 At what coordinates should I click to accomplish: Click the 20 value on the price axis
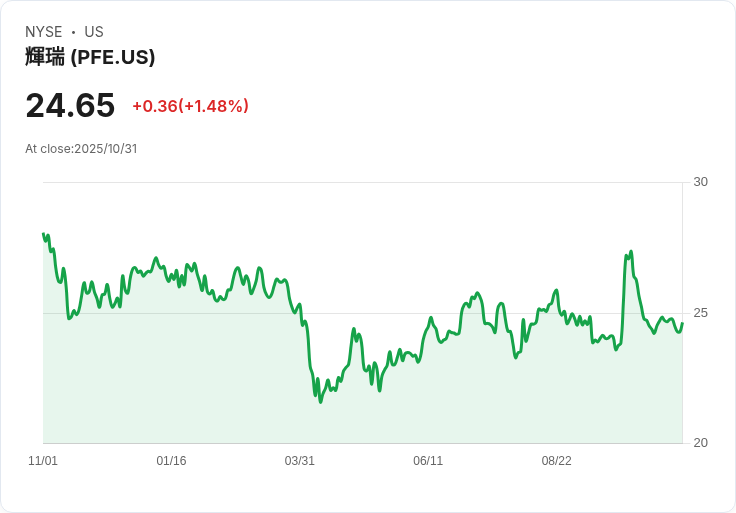pos(701,443)
